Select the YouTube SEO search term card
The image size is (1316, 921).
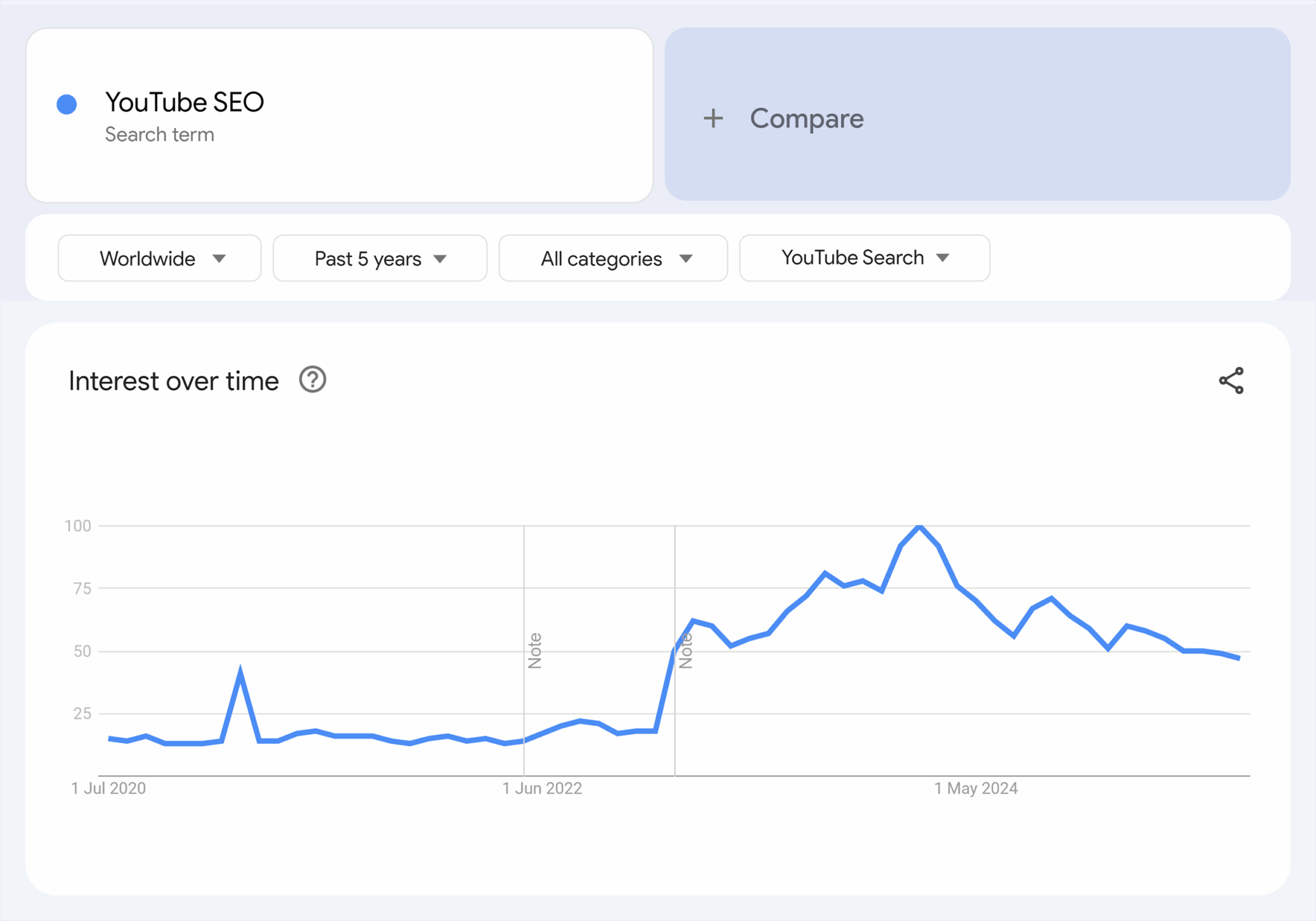(x=339, y=116)
